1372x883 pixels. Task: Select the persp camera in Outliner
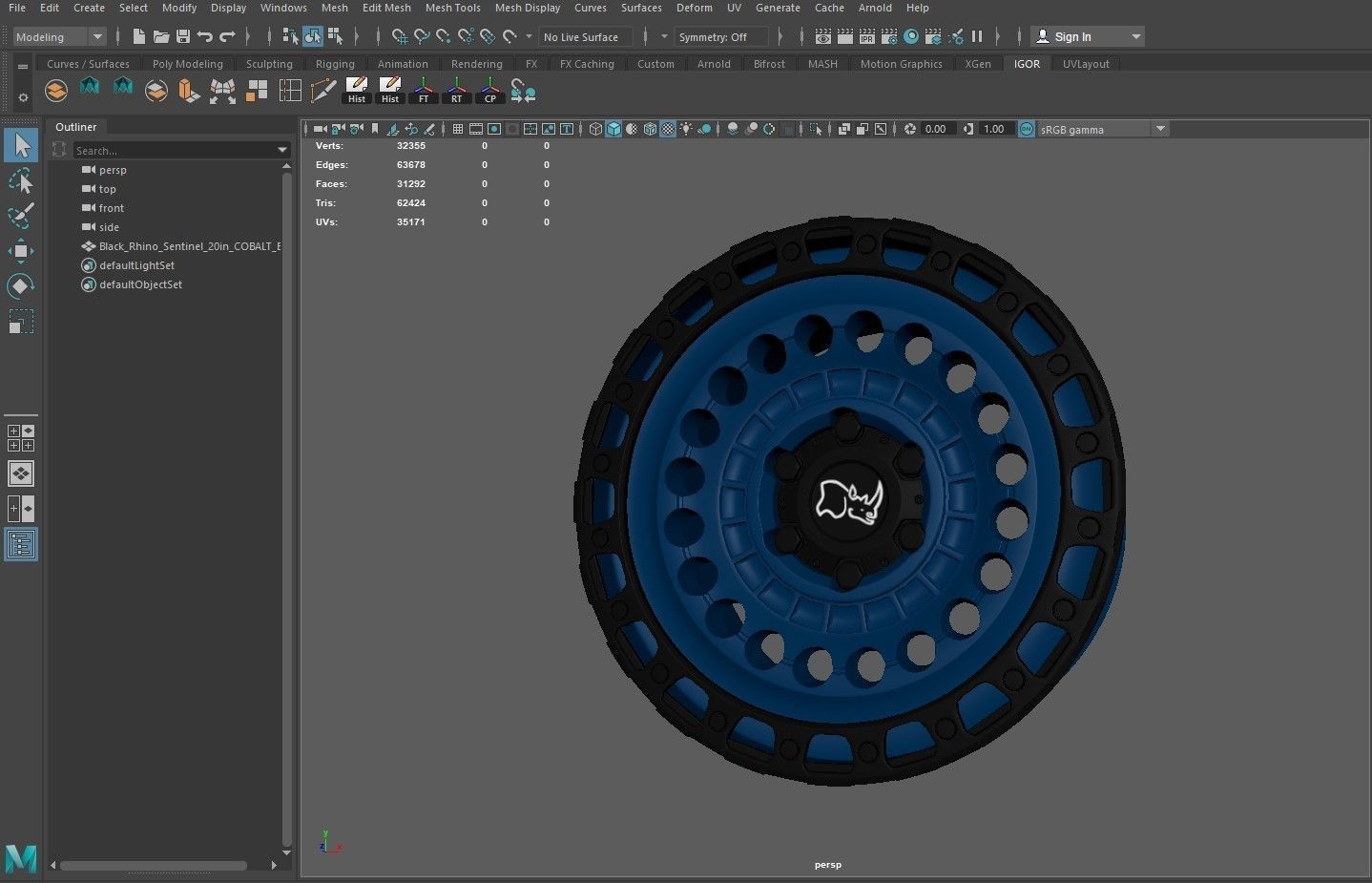coord(113,170)
